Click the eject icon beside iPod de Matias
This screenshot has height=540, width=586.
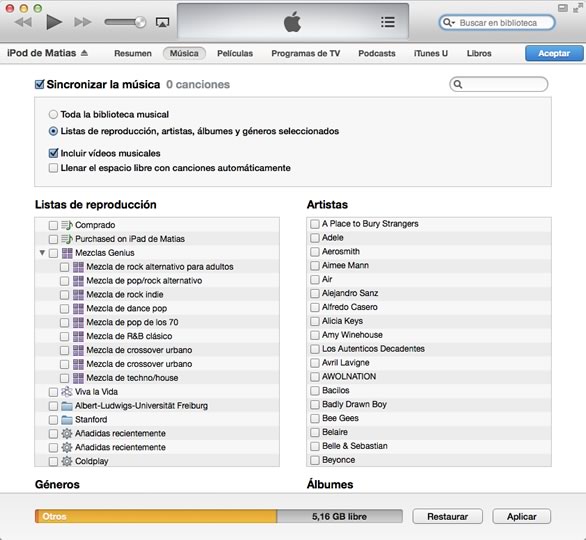(x=84, y=53)
